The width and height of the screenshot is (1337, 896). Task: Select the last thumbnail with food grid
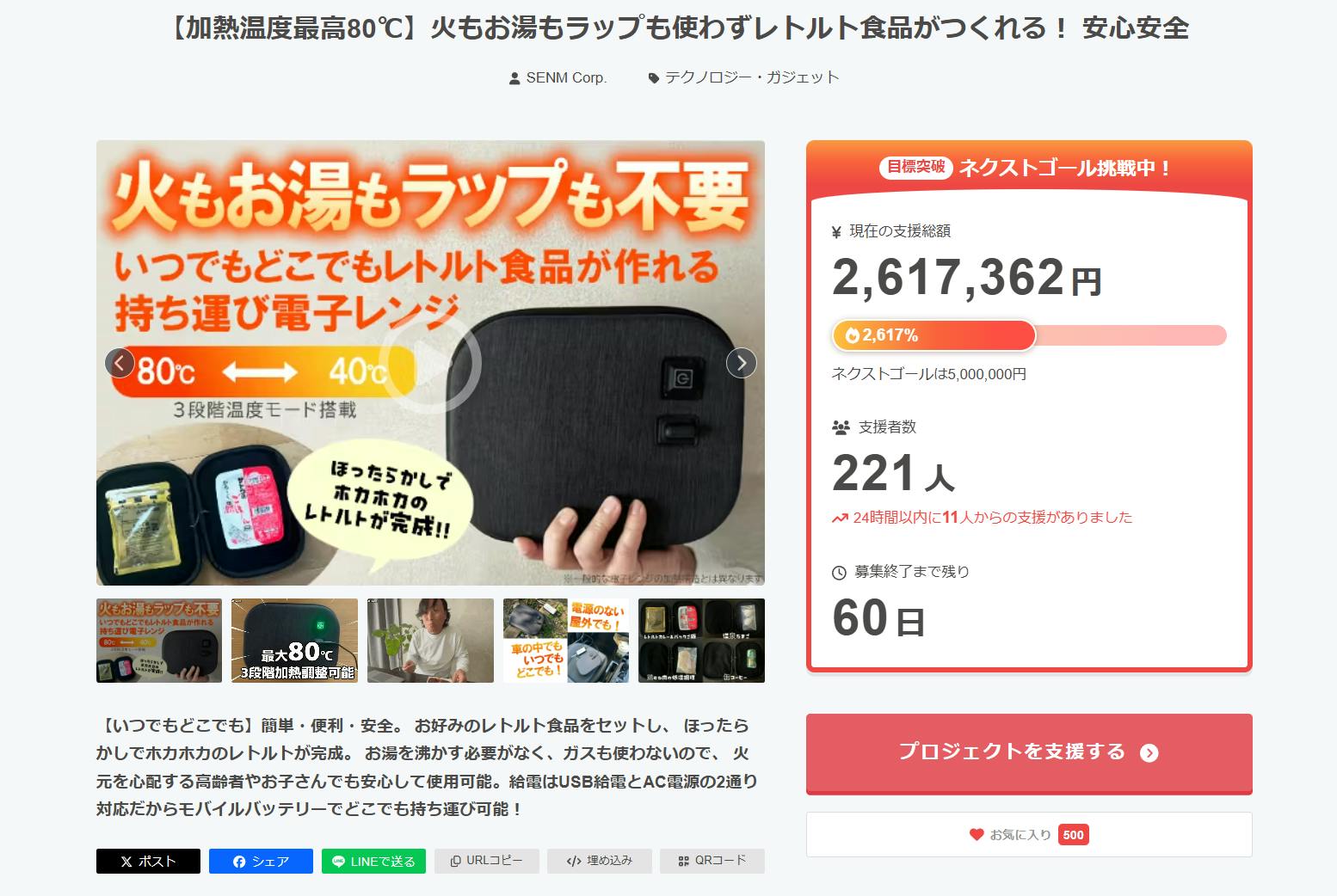coord(701,641)
